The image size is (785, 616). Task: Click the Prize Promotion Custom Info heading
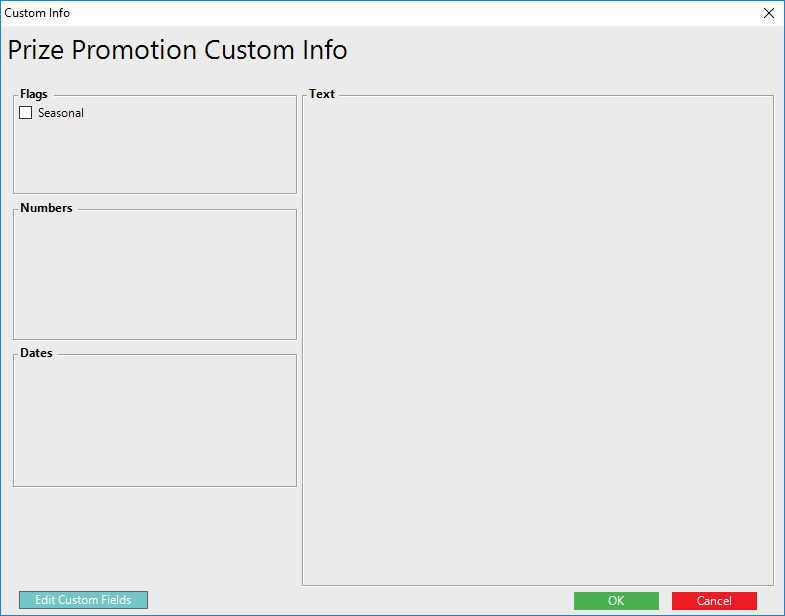coord(178,50)
